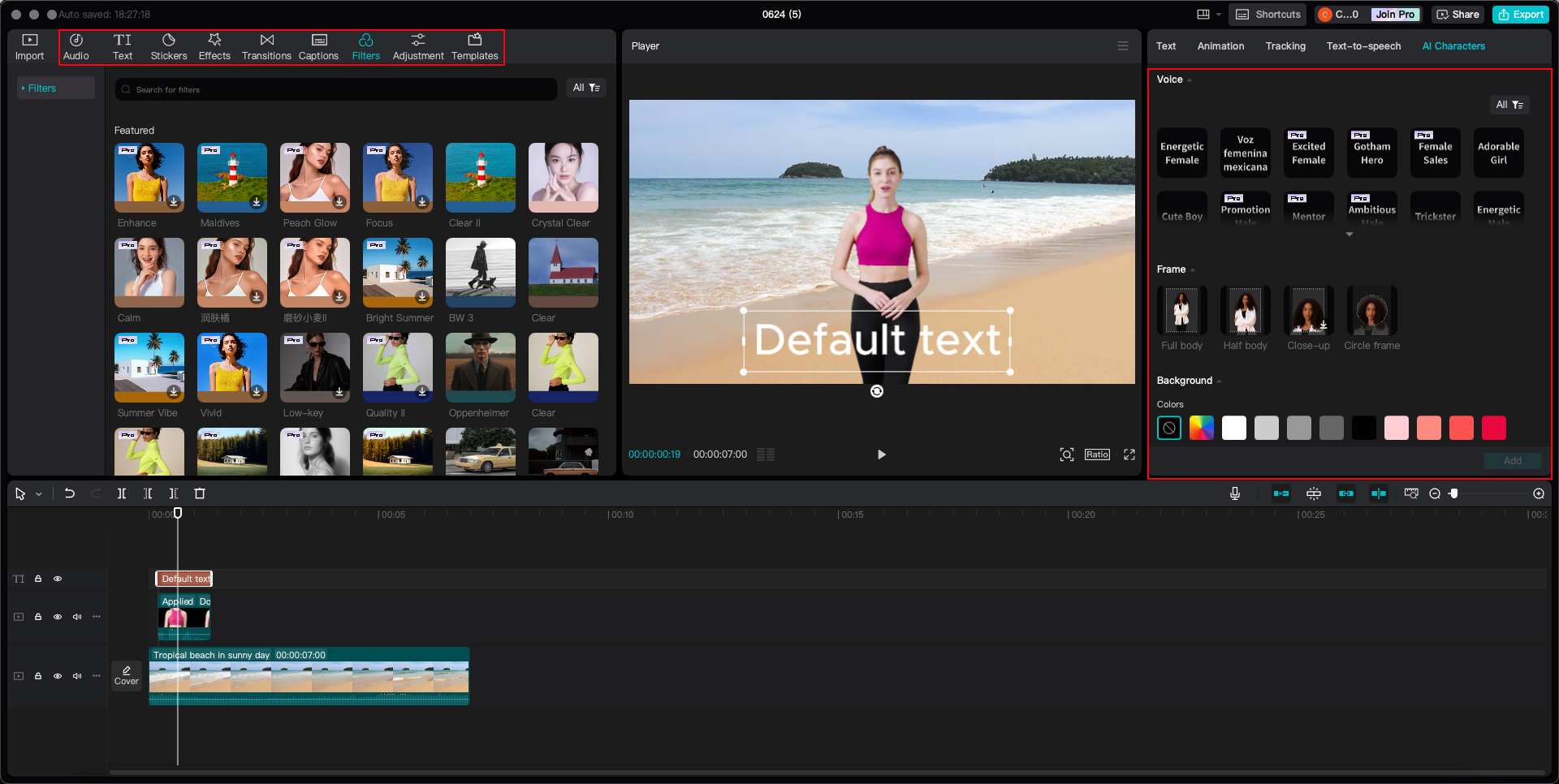The width and height of the screenshot is (1559, 784).
Task: Click the delete-left trim icon
Action: coord(148,493)
